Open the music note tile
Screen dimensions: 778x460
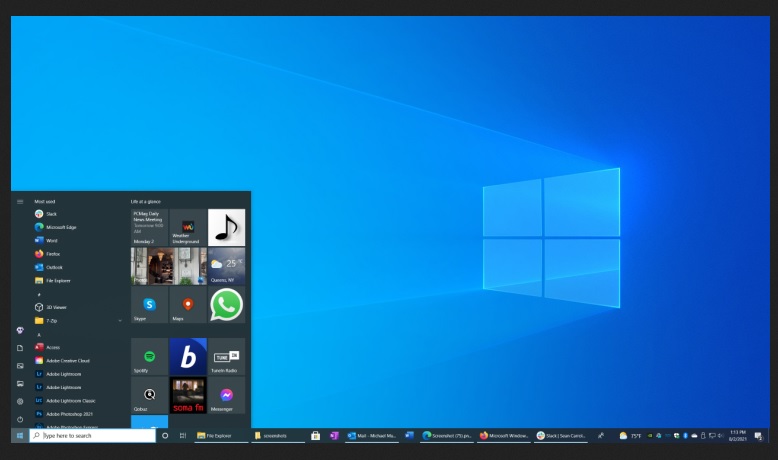click(226, 227)
